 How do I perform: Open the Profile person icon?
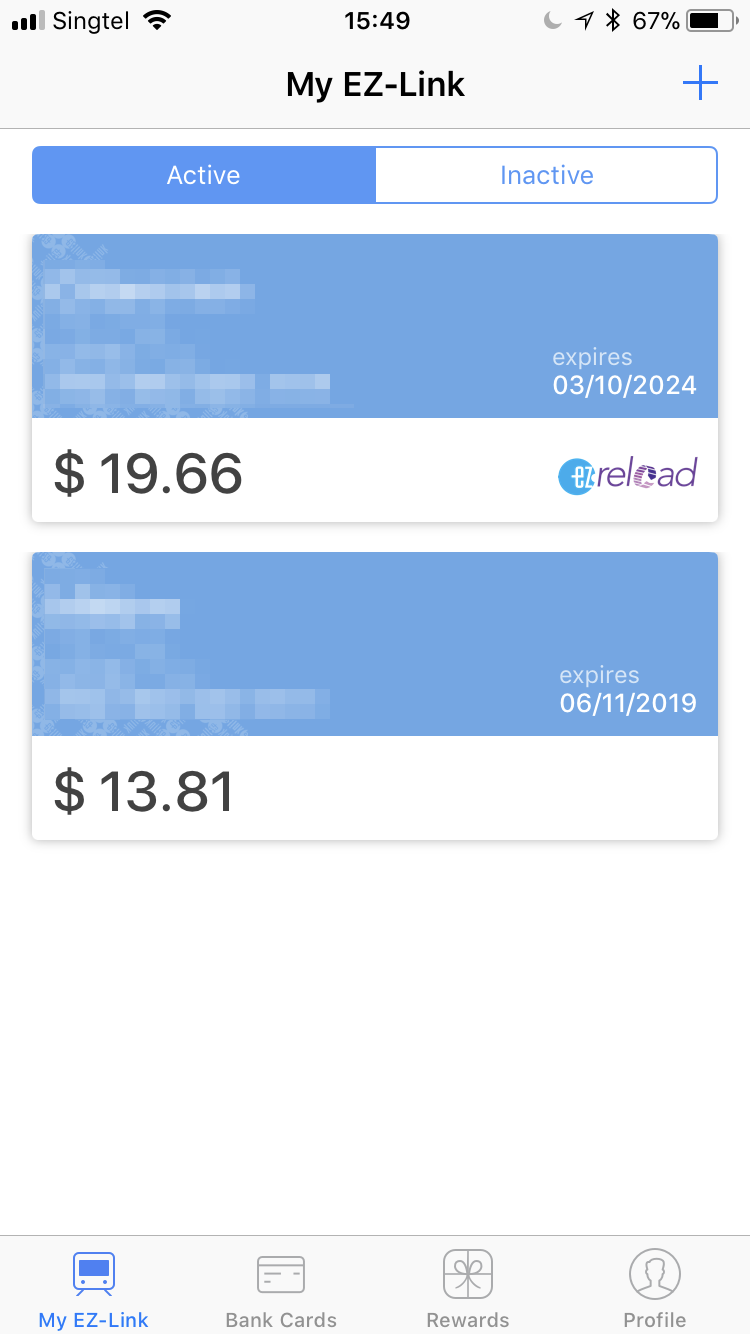pyautogui.click(x=655, y=1274)
